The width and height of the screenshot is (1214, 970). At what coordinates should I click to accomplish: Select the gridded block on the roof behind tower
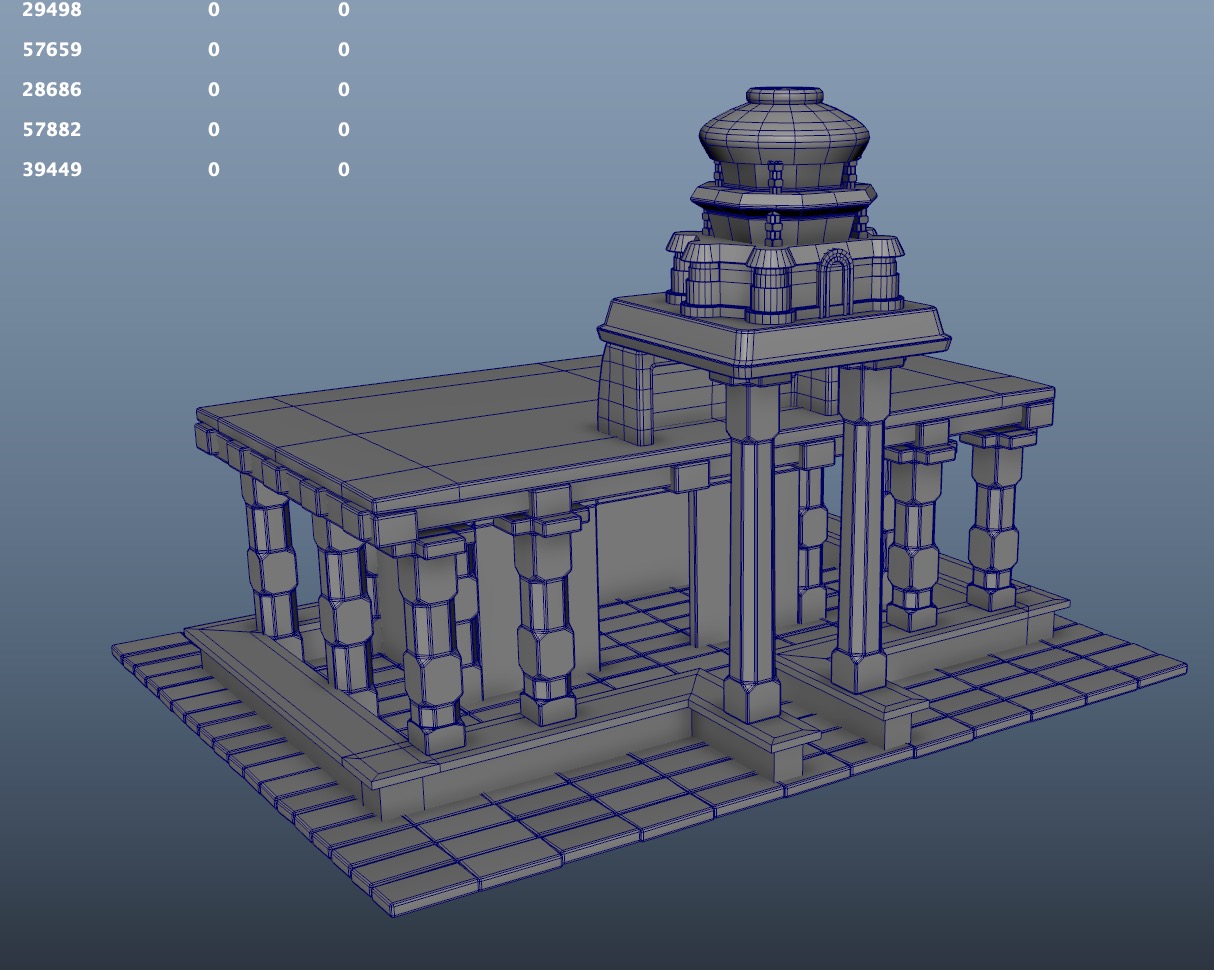coord(625,395)
